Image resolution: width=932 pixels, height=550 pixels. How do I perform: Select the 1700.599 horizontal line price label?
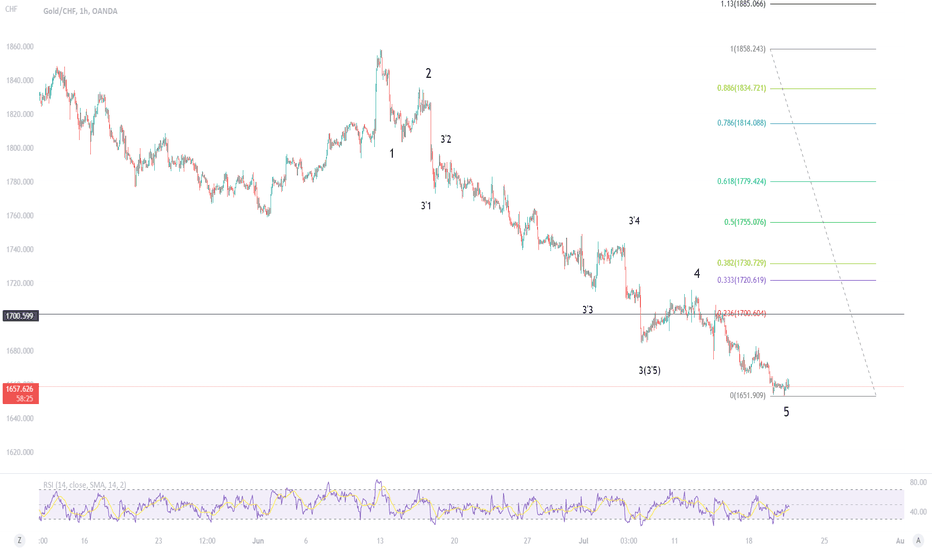[x=20, y=316]
